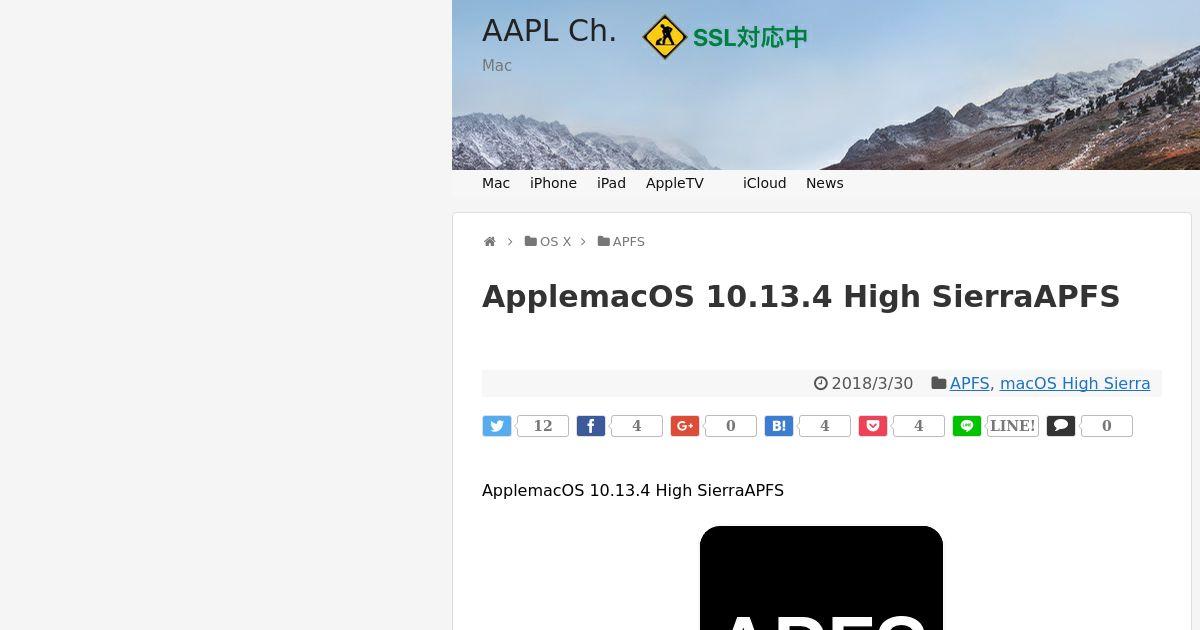
Task: Click the clock icon beside the date
Action: (821, 383)
